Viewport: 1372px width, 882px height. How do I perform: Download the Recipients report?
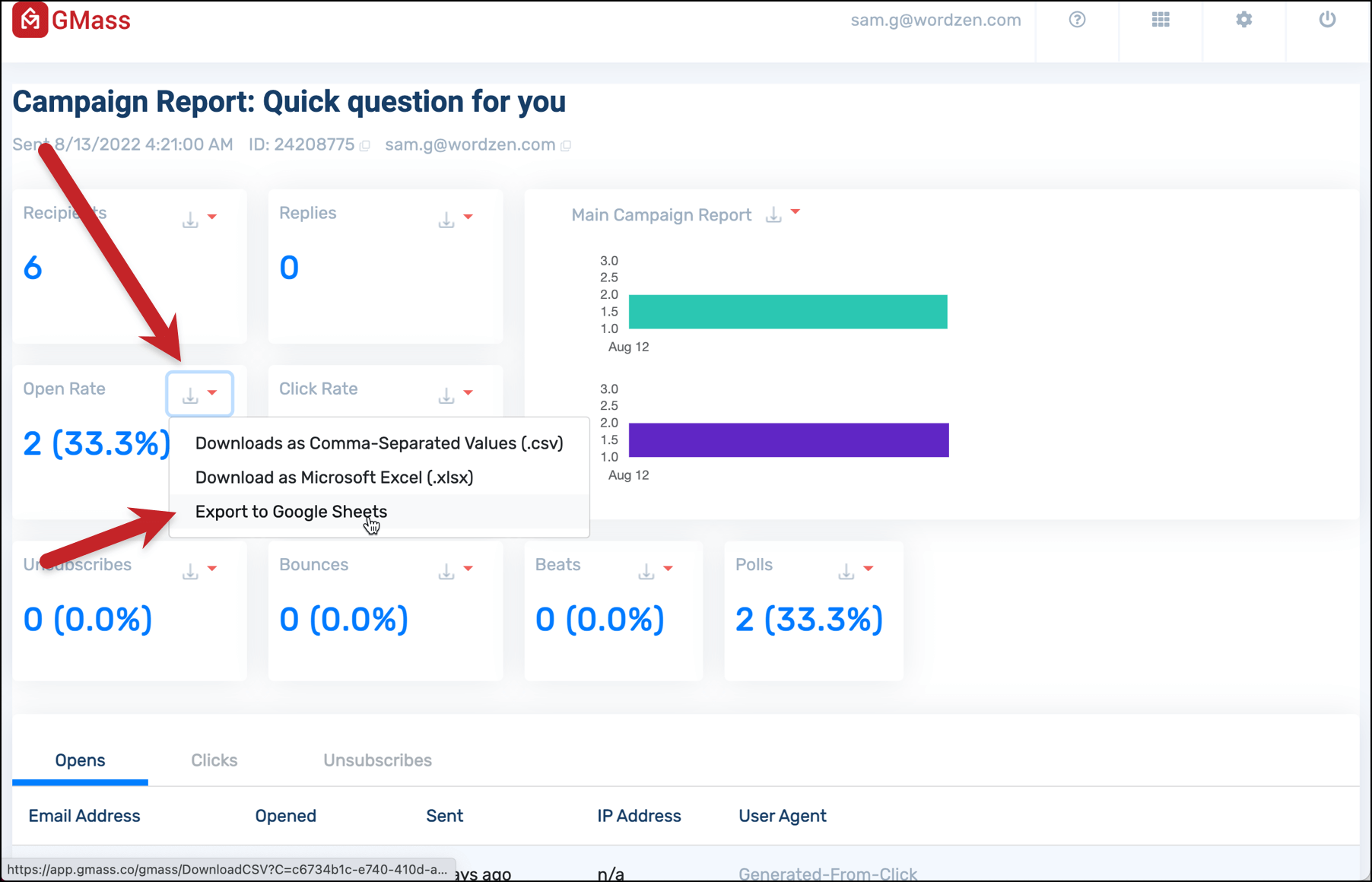[x=190, y=220]
